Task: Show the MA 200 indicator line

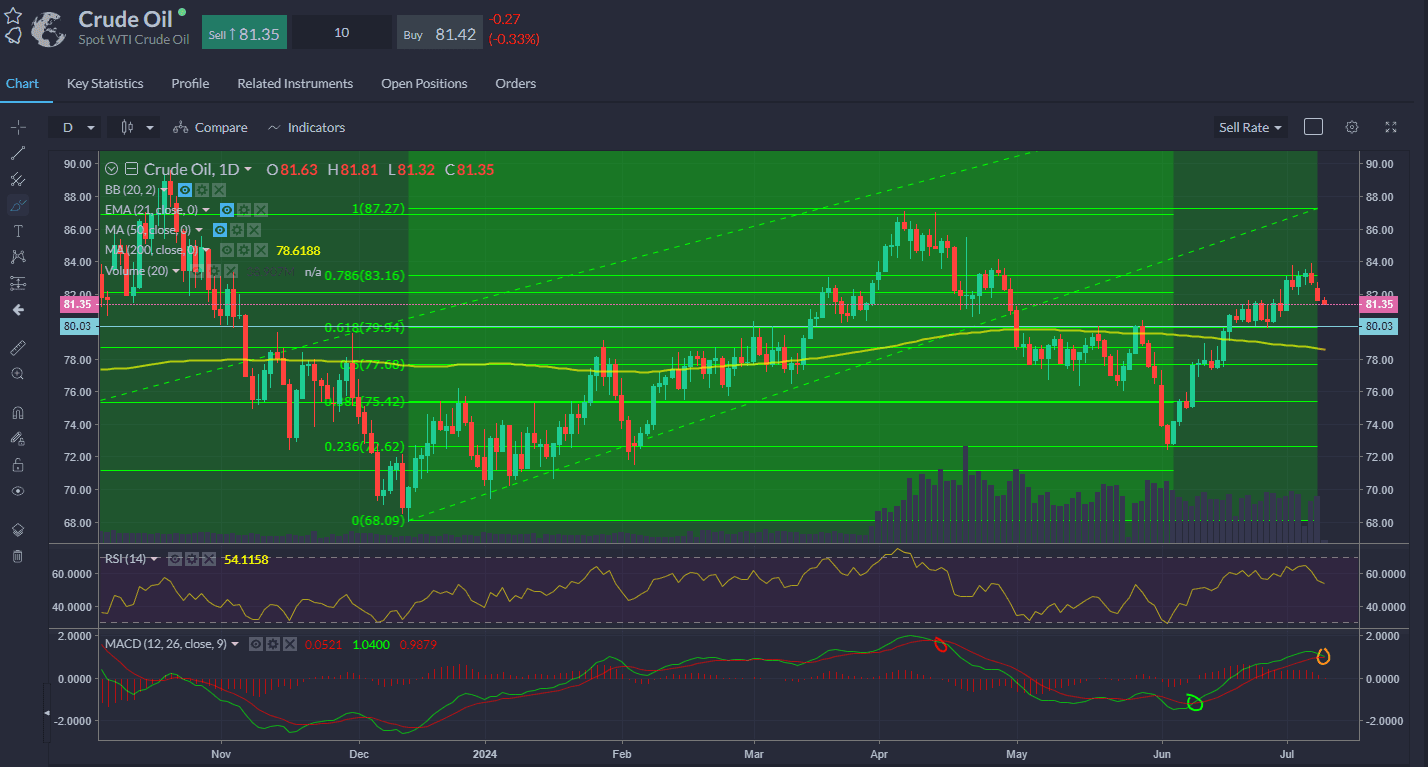Action: [x=226, y=249]
